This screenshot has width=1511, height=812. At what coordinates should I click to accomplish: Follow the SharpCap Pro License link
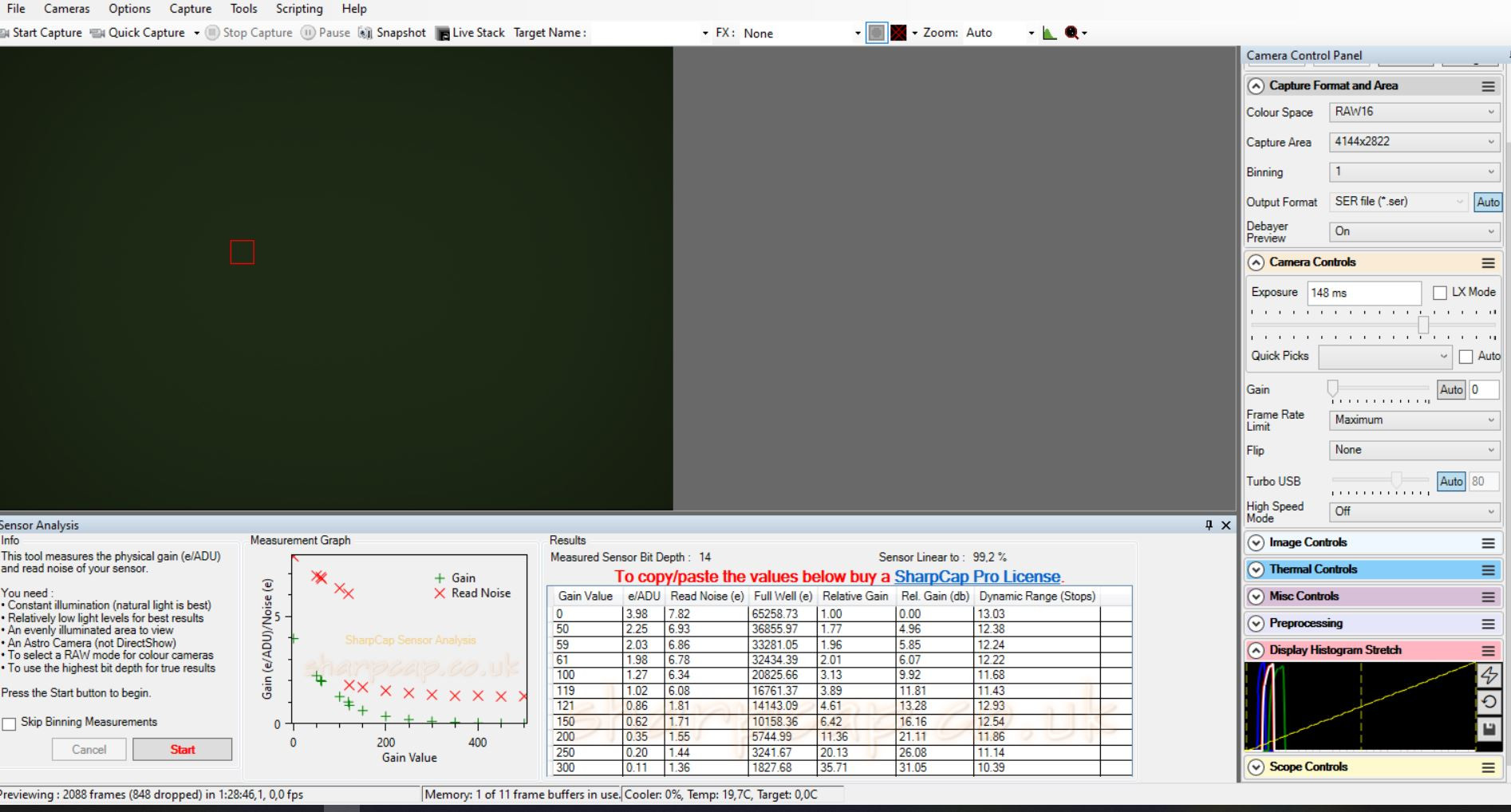(x=977, y=577)
